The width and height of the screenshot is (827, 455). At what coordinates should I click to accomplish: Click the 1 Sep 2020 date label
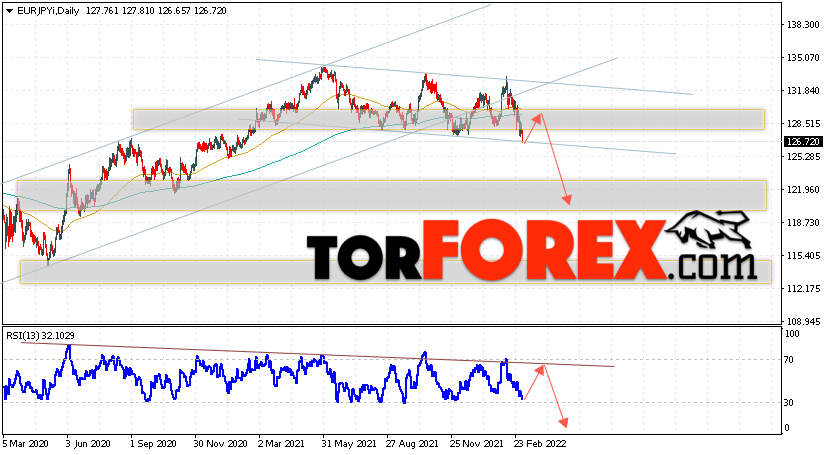coord(153,443)
